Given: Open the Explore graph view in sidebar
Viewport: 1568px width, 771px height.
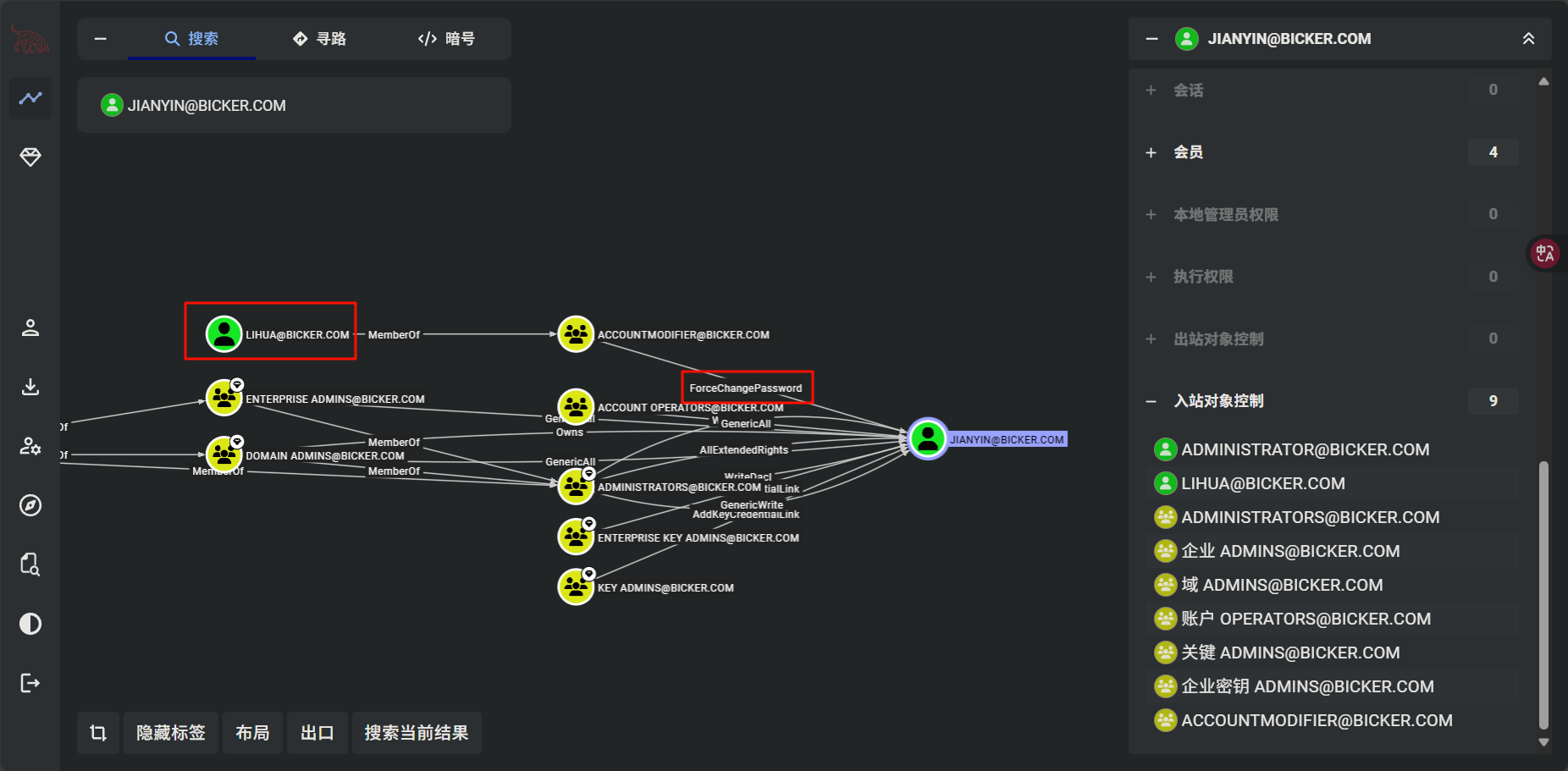Looking at the screenshot, I should pos(30,98).
